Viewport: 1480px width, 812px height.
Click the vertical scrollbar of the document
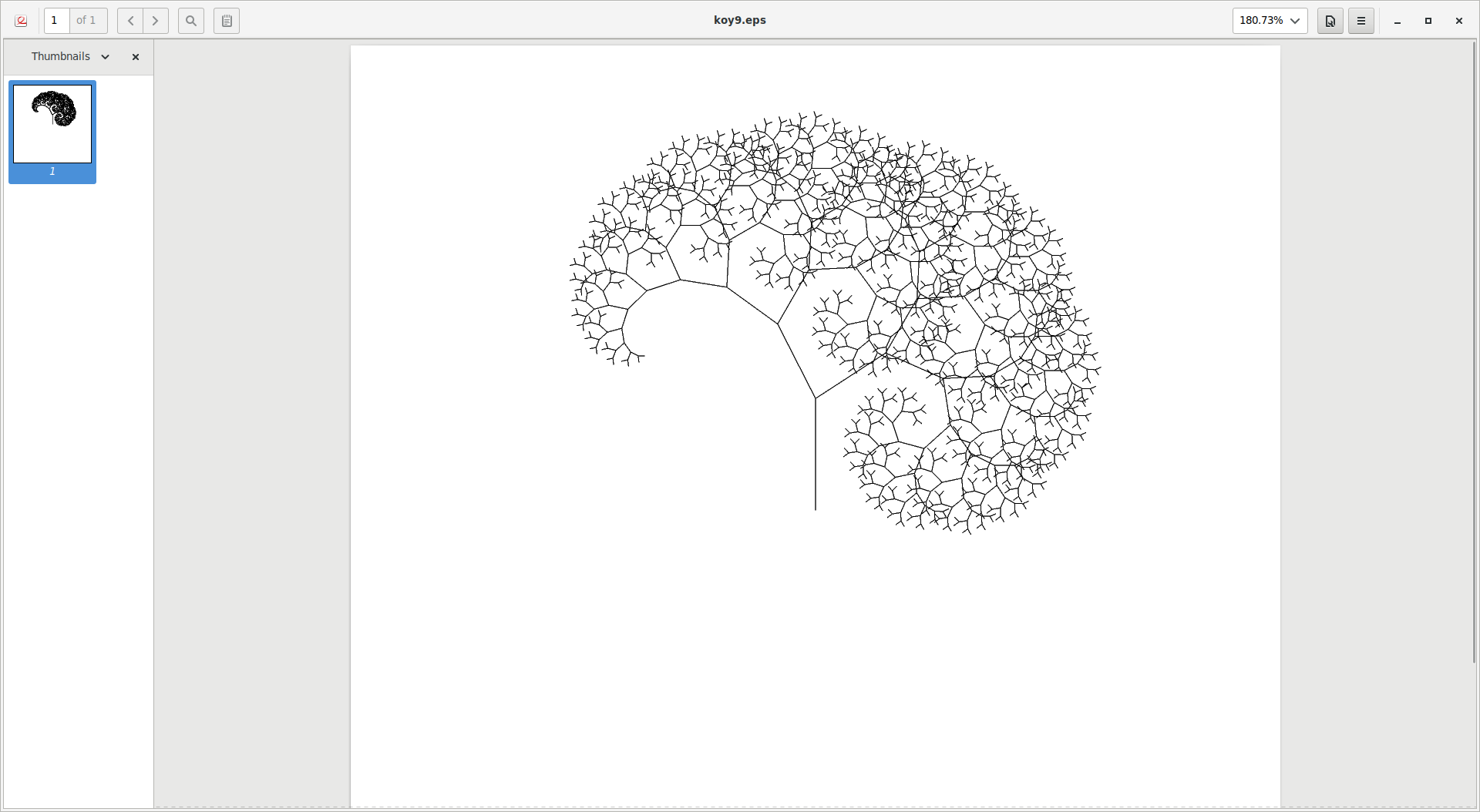pos(1475,351)
